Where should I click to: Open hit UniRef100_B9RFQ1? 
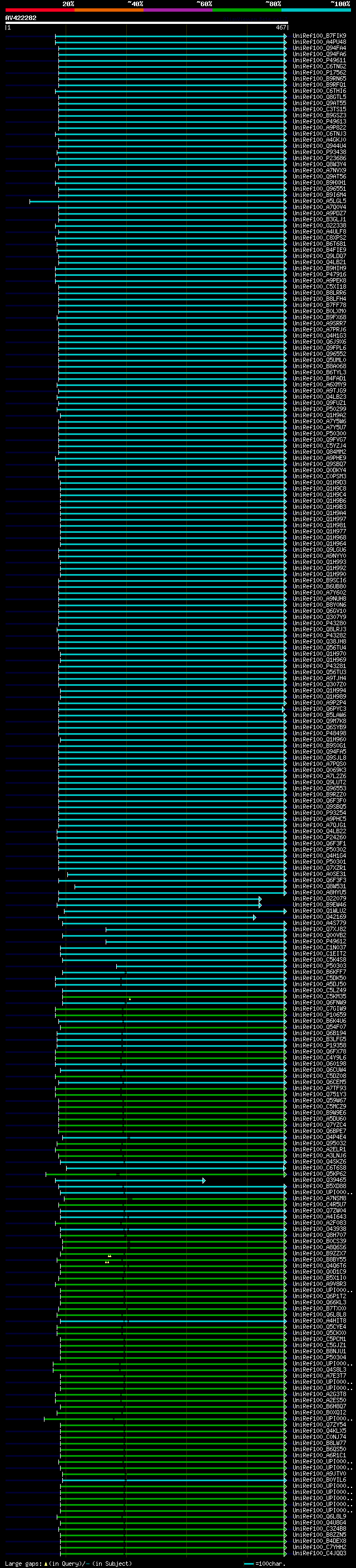[x=319, y=85]
